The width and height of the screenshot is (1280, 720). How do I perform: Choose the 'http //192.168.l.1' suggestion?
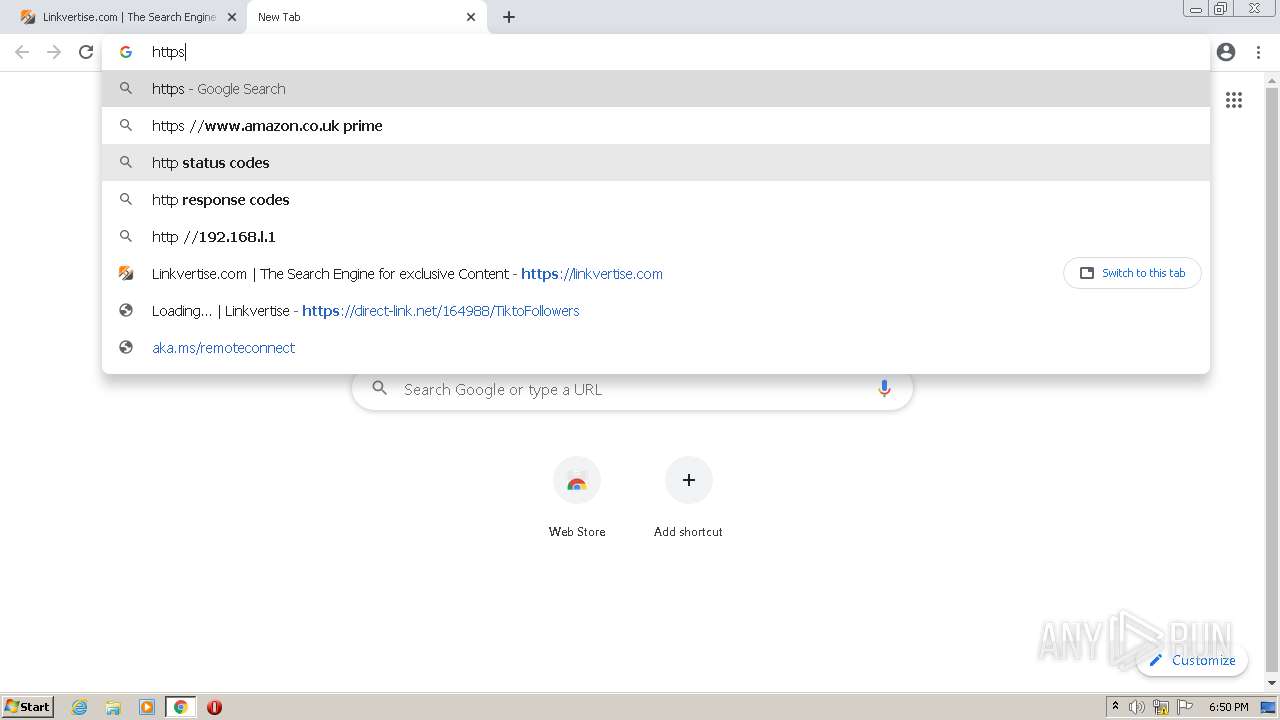tap(656, 237)
